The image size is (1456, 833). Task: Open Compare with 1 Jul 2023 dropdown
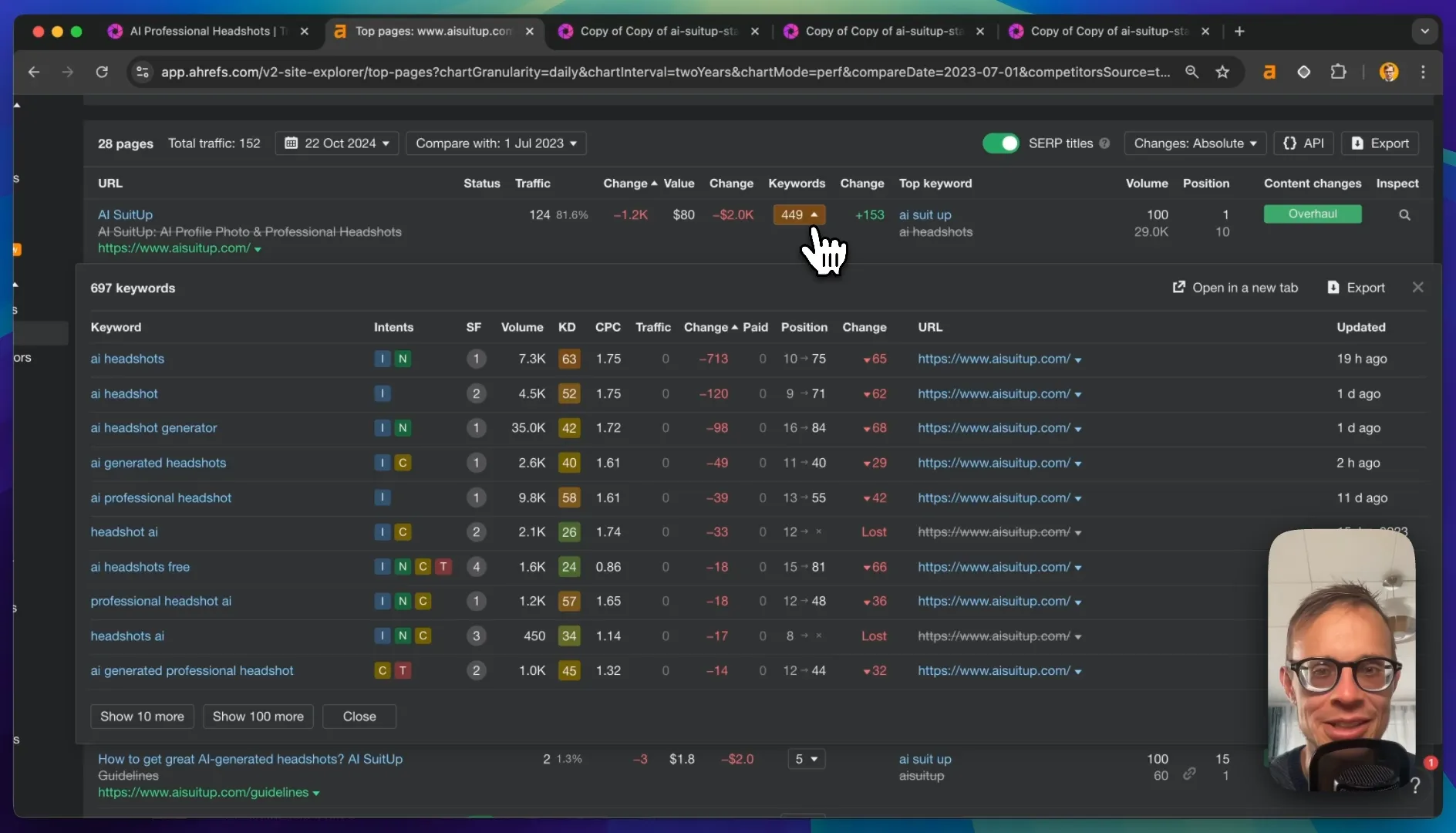tap(496, 143)
